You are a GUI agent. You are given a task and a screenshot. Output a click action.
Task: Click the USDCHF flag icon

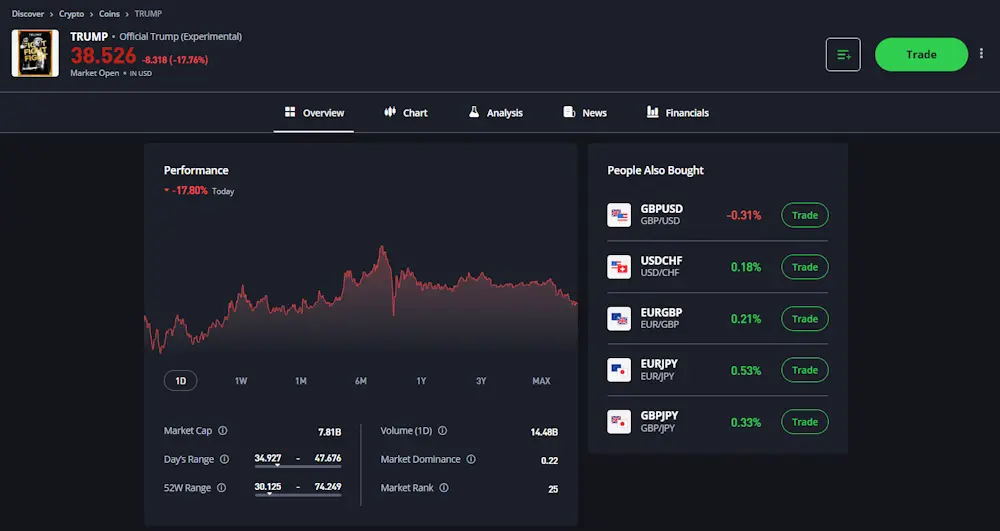point(619,266)
